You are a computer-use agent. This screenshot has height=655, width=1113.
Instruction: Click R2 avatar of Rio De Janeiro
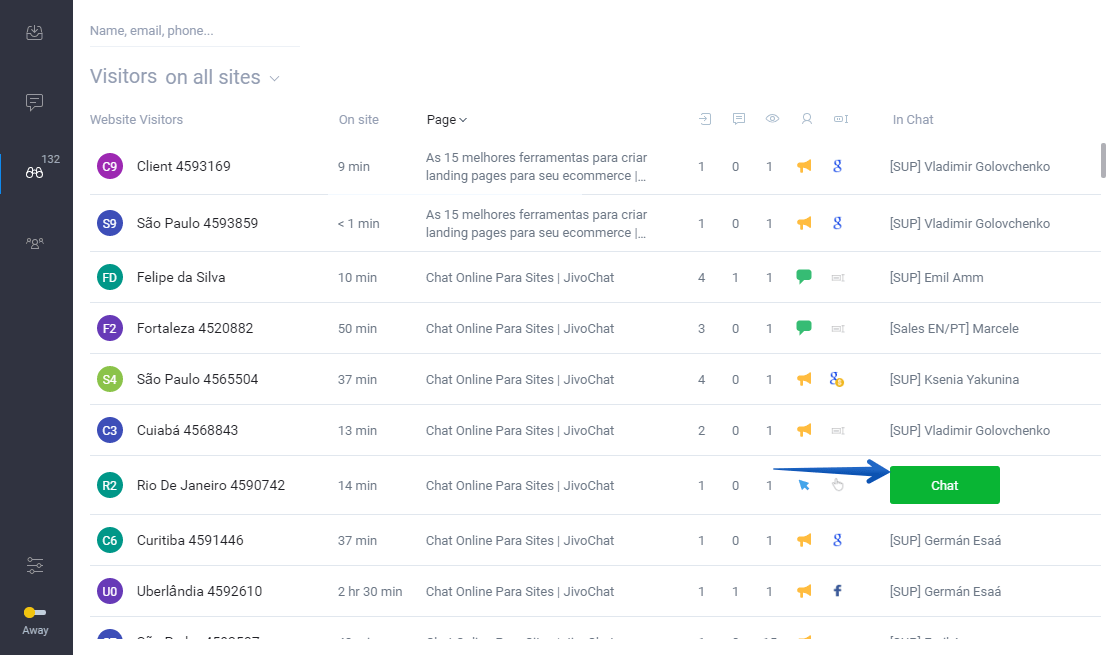(110, 486)
